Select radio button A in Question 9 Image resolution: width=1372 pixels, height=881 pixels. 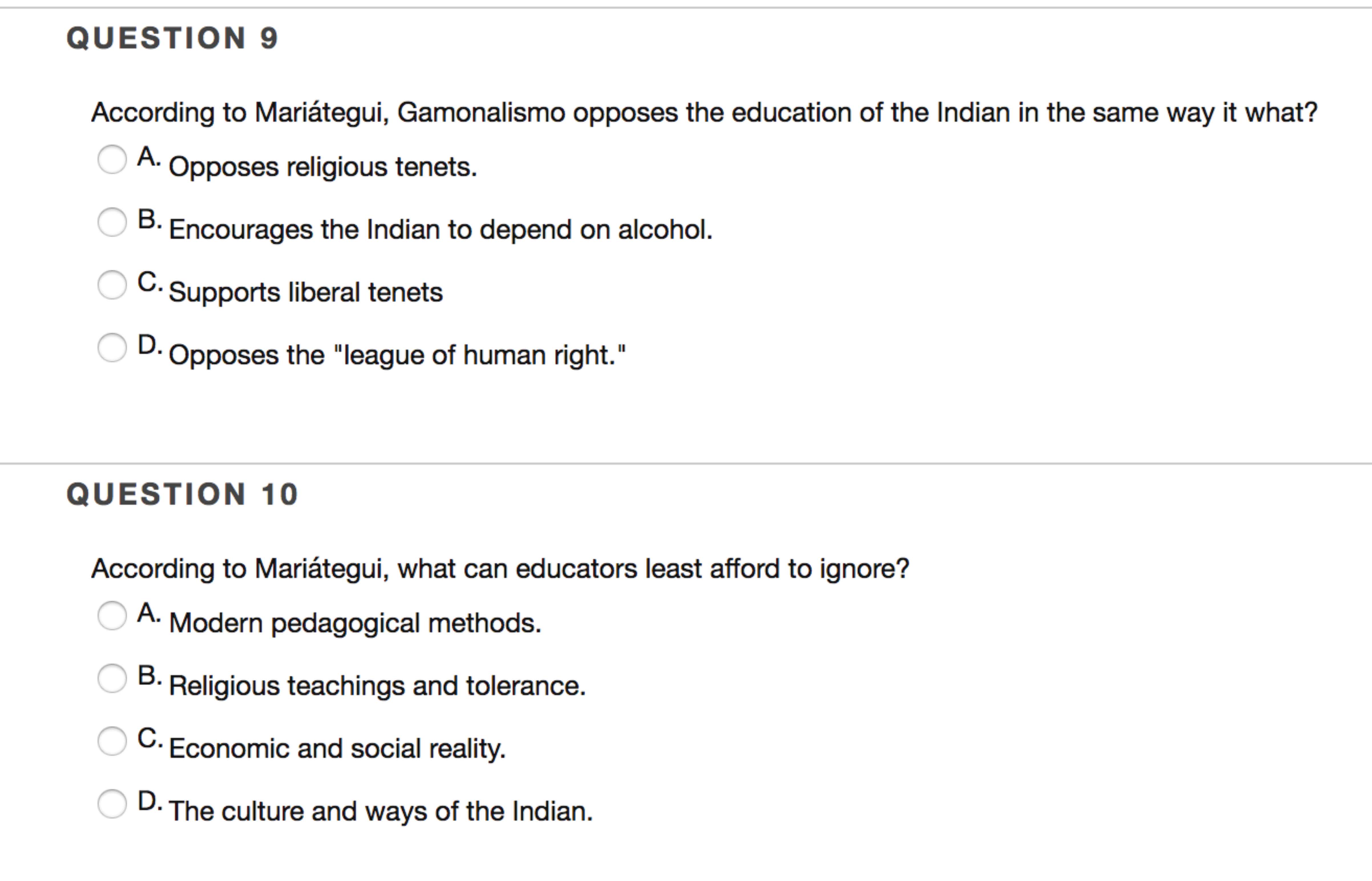[112, 159]
